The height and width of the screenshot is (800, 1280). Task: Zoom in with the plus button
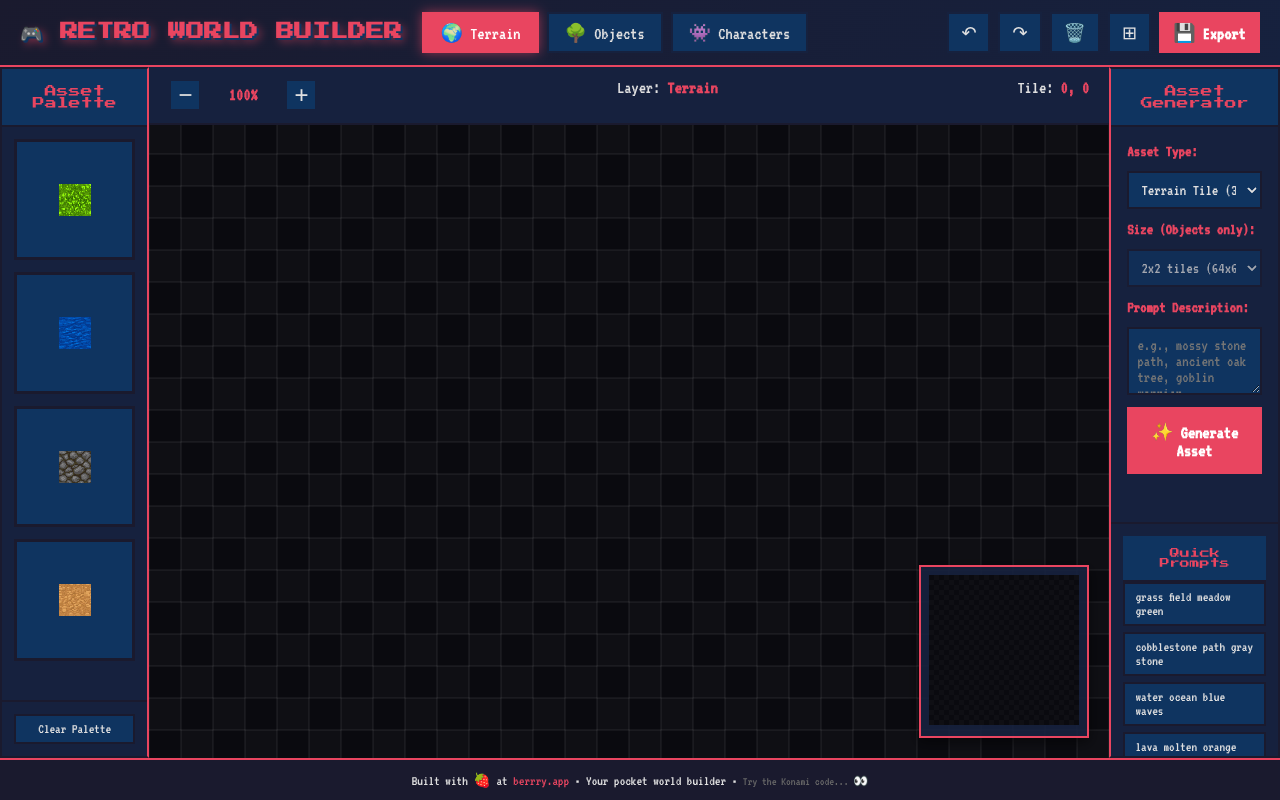(x=301, y=95)
